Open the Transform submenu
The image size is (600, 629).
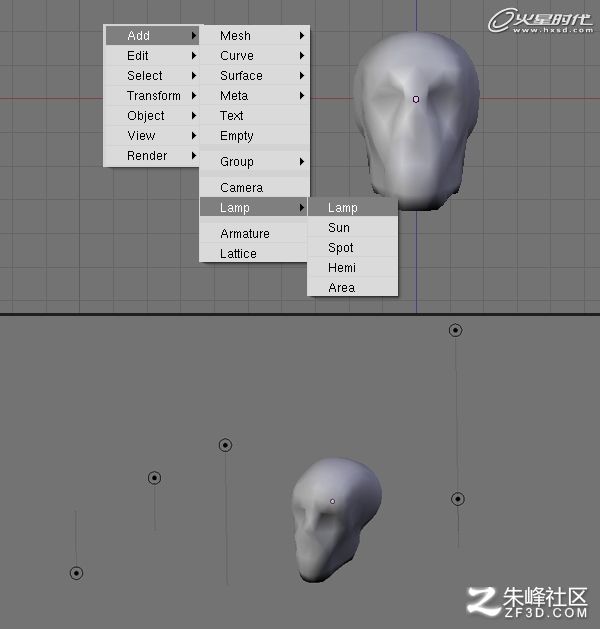(x=152, y=96)
